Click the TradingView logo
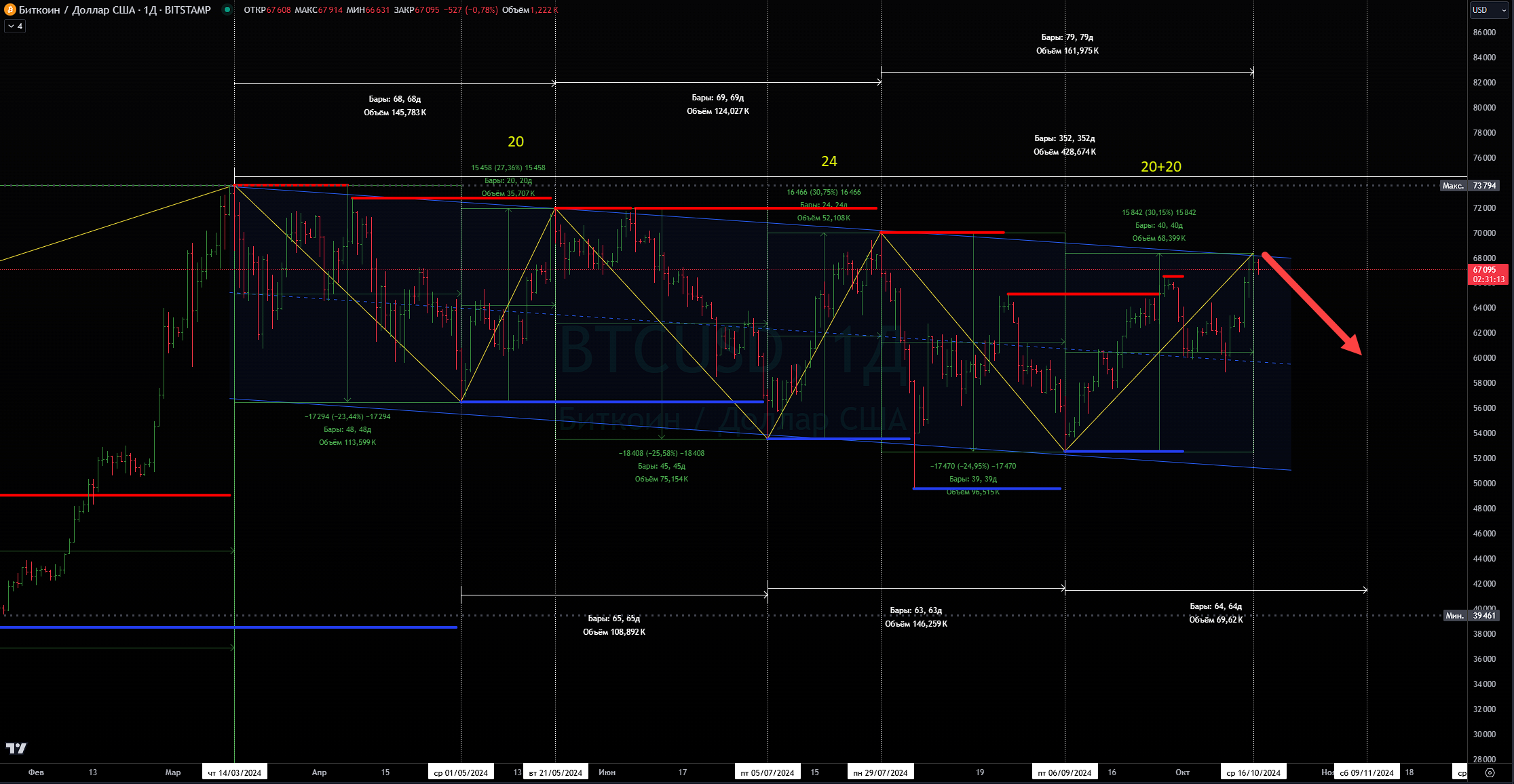 tap(16, 748)
